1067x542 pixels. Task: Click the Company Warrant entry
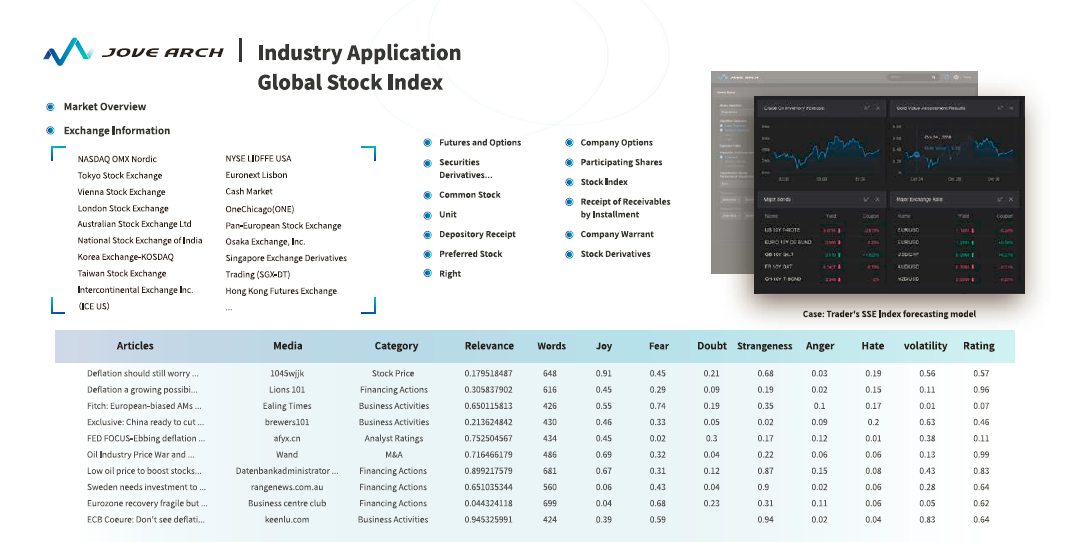[x=617, y=234]
